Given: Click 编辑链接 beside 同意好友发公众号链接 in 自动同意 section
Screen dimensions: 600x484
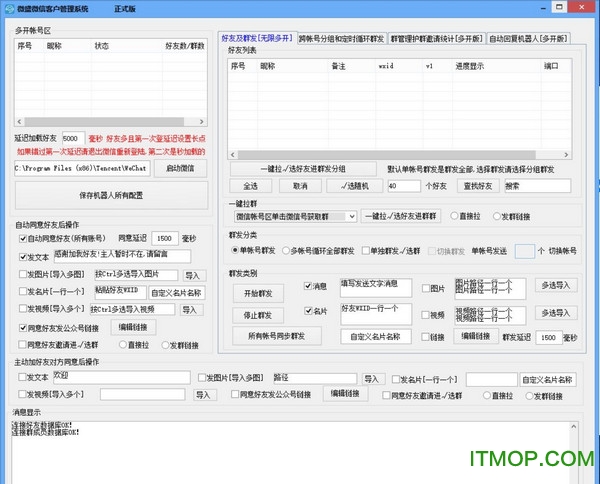Looking at the screenshot, I should click(133, 327).
